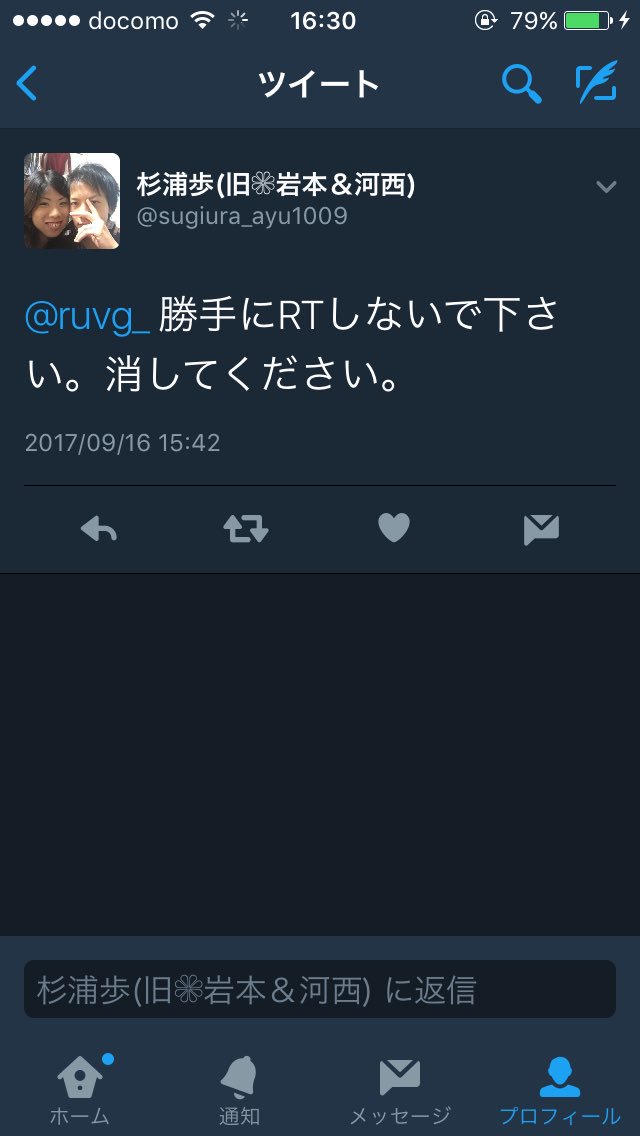Reply to the tweet using the arrow icon

click(99, 530)
